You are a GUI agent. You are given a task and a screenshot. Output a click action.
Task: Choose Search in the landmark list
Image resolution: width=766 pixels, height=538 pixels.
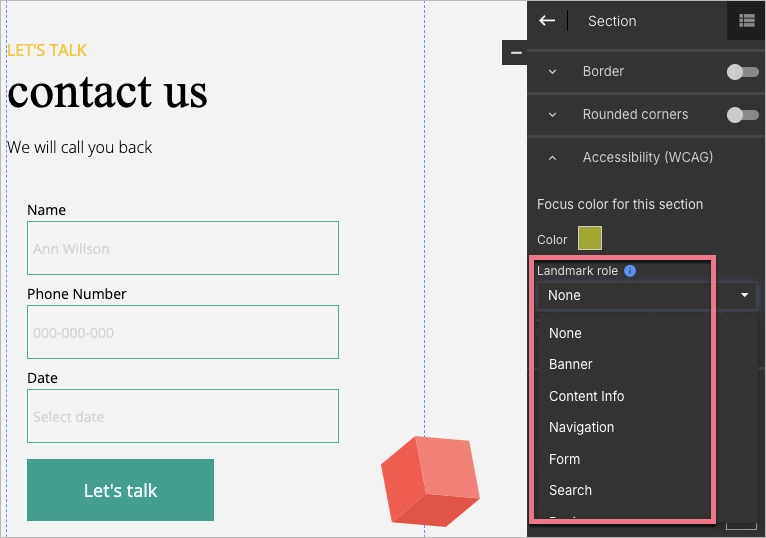tap(570, 490)
